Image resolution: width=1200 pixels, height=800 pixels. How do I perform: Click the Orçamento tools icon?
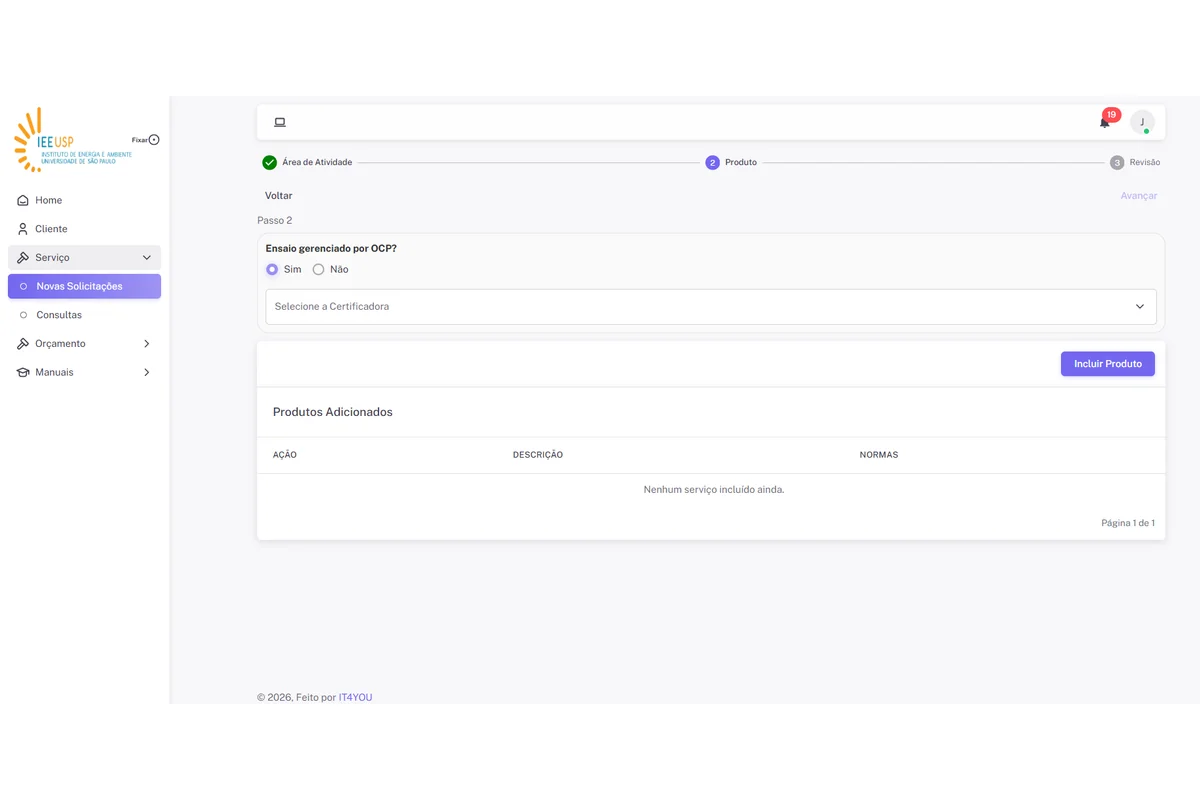tap(23, 343)
